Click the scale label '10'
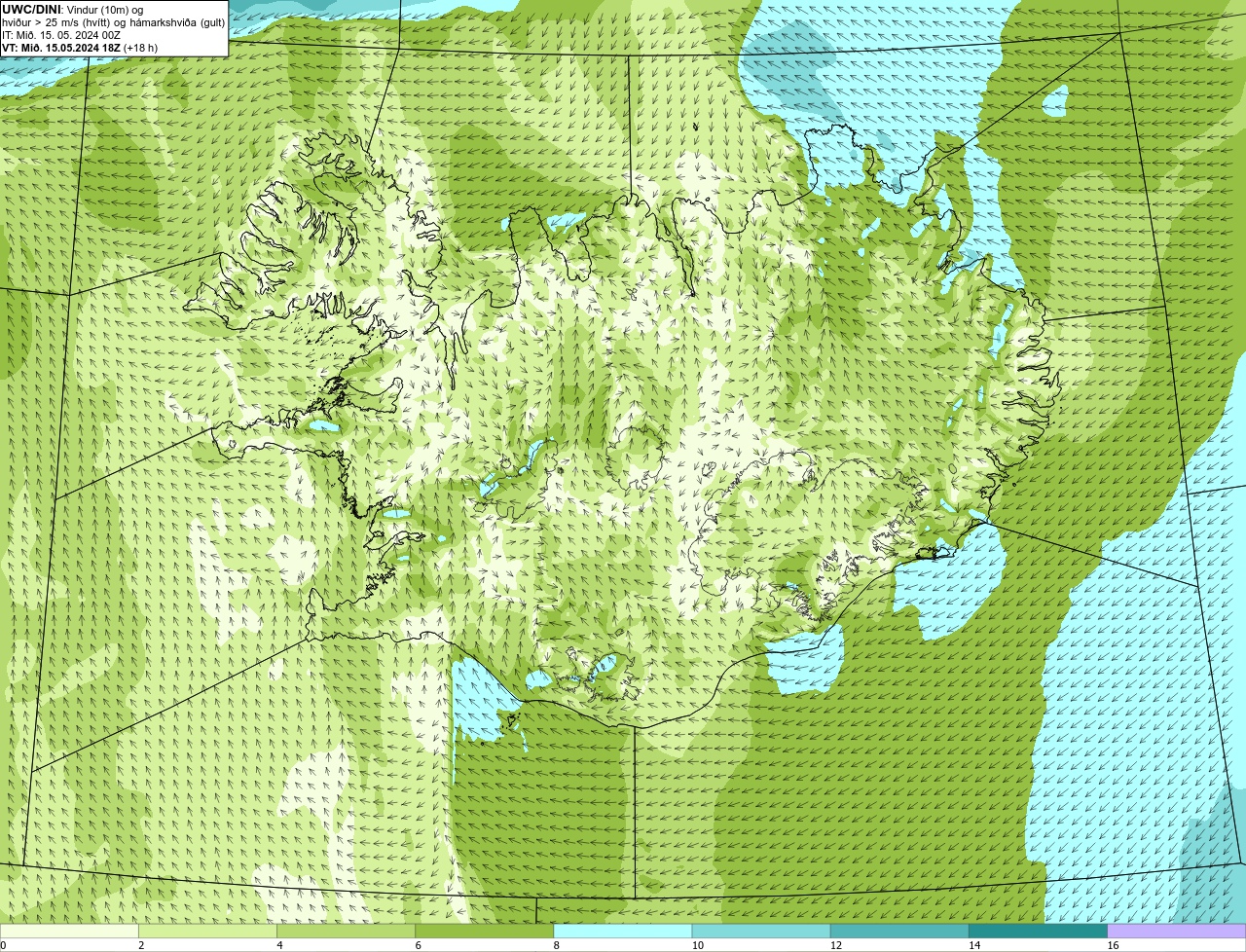Screen dimensions: 1246x952 coord(698,945)
